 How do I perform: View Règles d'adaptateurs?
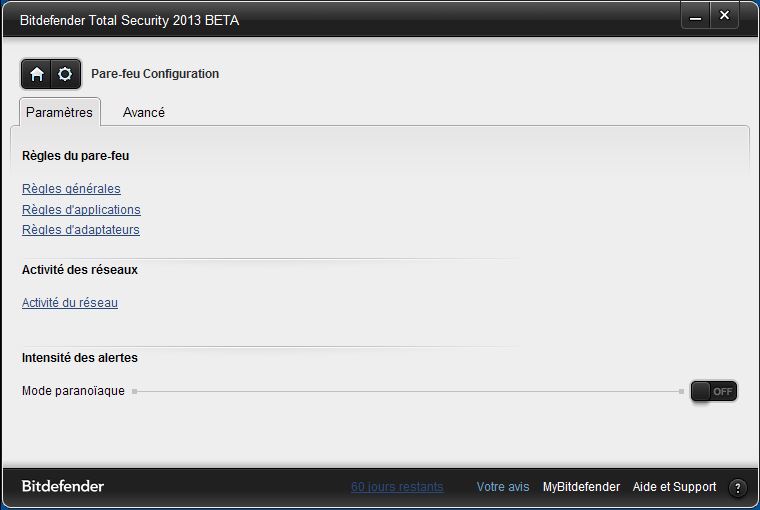pyautogui.click(x=81, y=230)
